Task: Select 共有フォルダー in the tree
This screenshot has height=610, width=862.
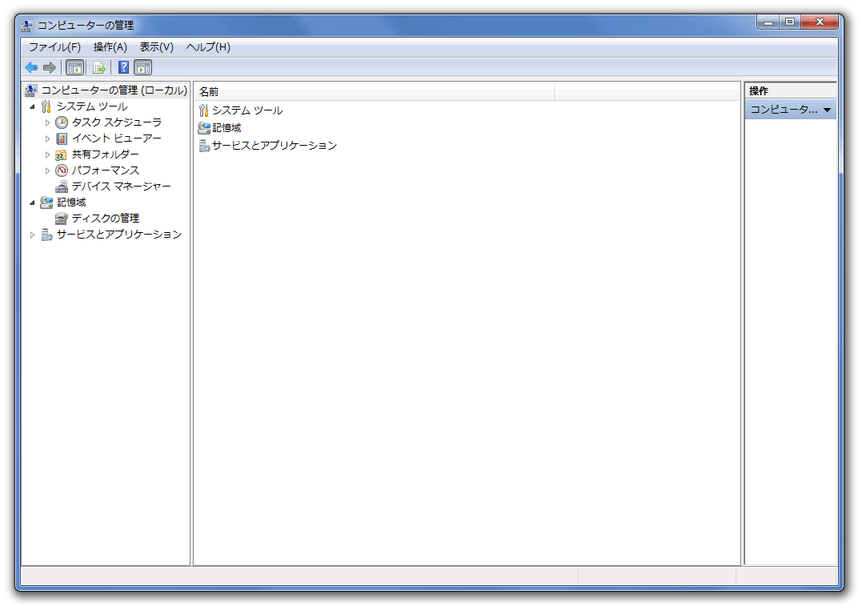Action: pyautogui.click(x=105, y=154)
